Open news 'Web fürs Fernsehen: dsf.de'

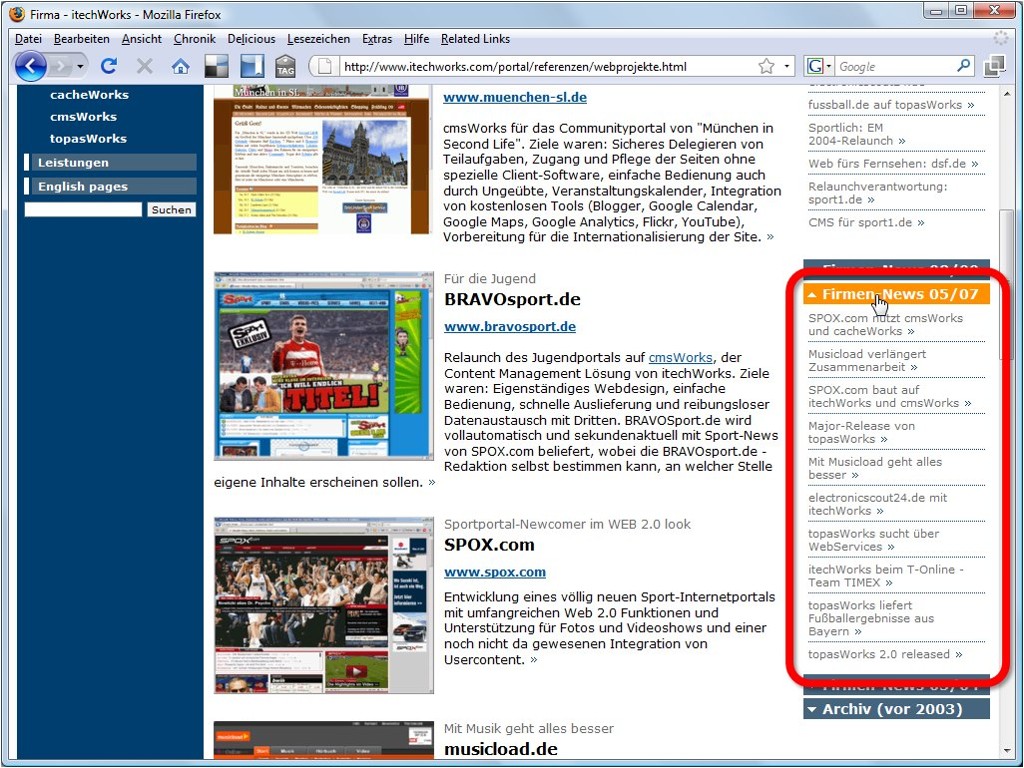pos(893,164)
